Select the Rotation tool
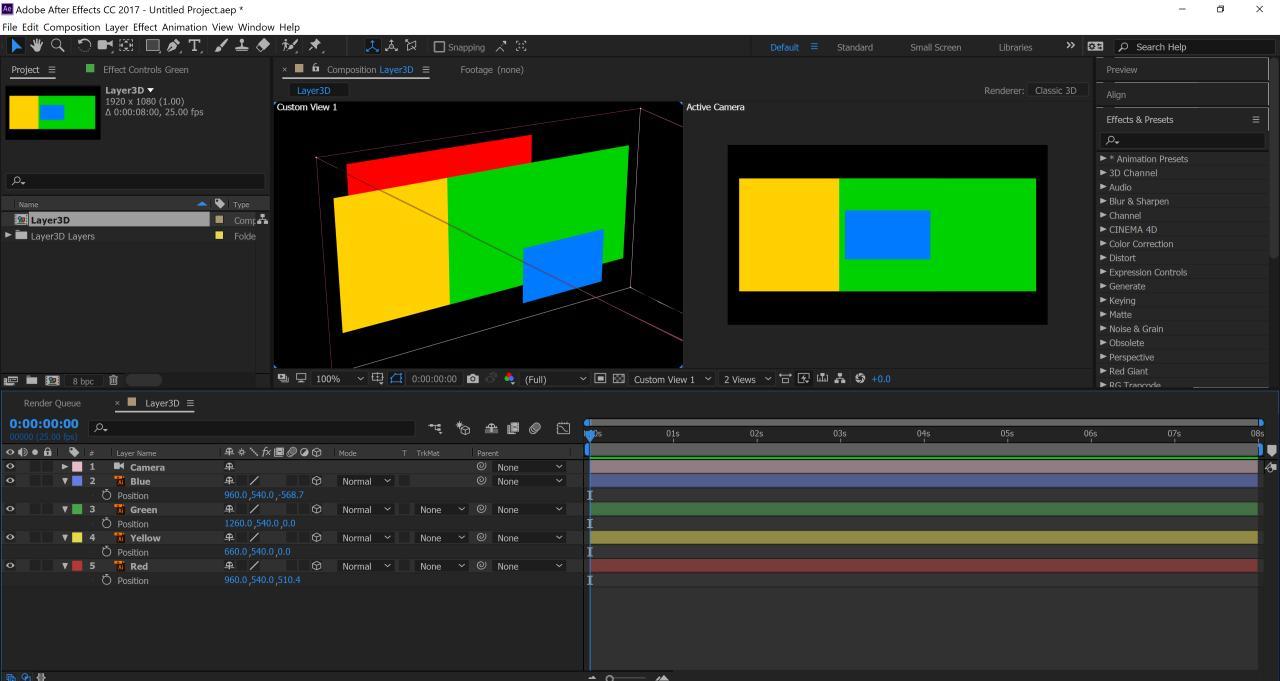This screenshot has height=681, width=1280. click(83, 45)
